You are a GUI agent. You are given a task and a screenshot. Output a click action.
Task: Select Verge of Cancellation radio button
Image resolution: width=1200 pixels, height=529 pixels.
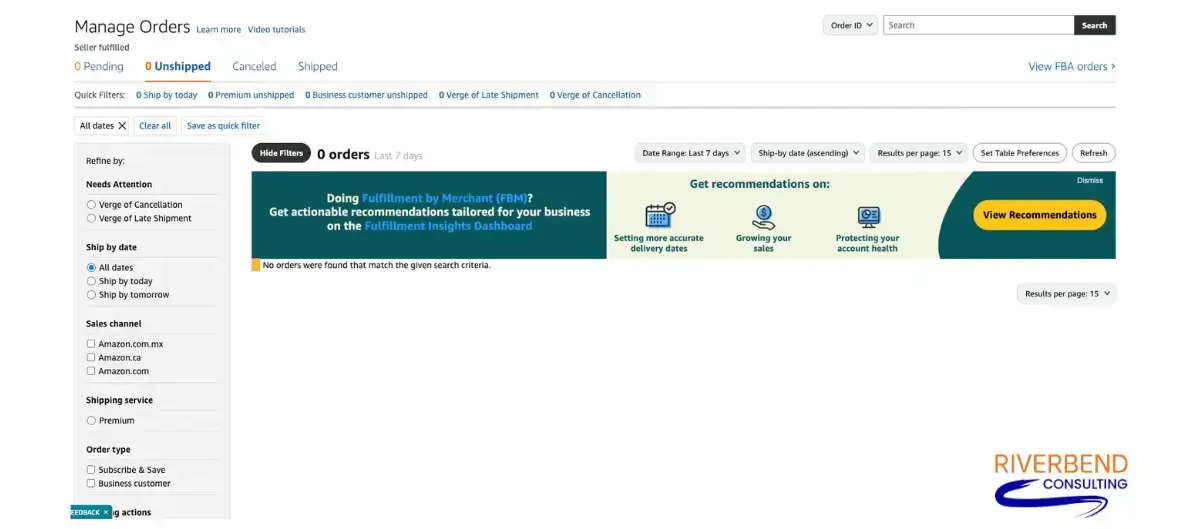pos(91,205)
